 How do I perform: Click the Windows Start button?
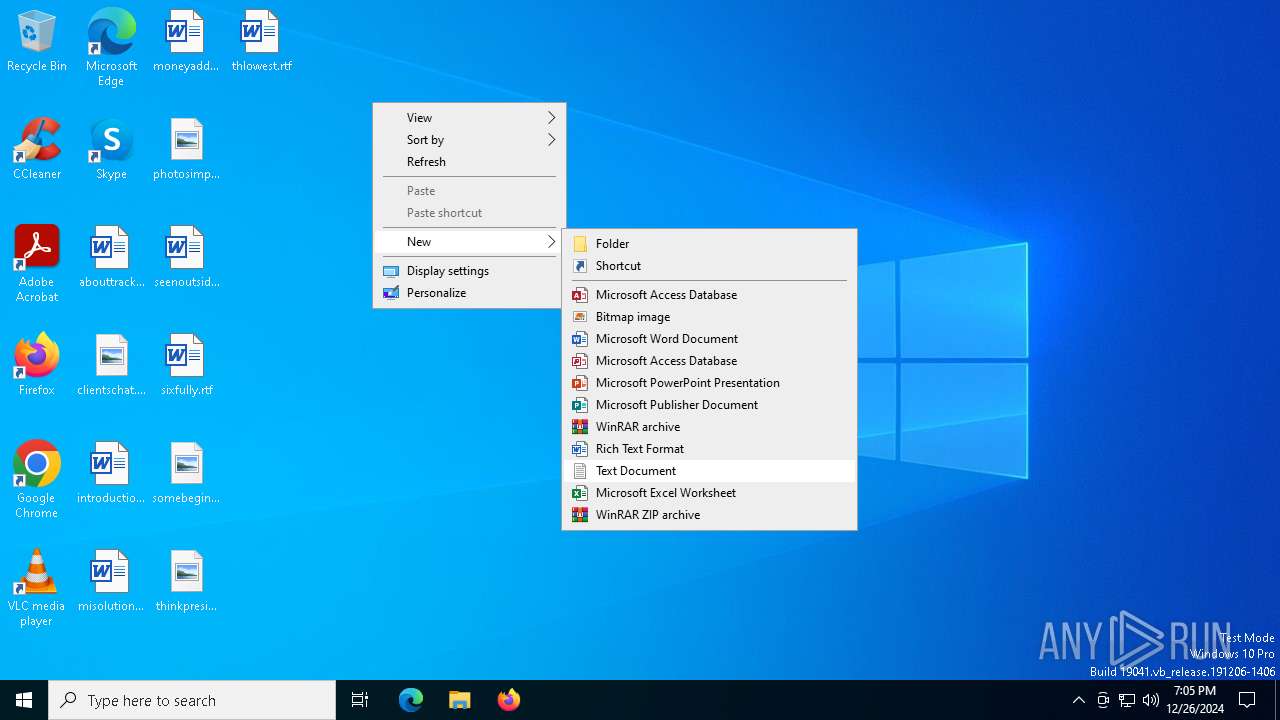(24, 700)
